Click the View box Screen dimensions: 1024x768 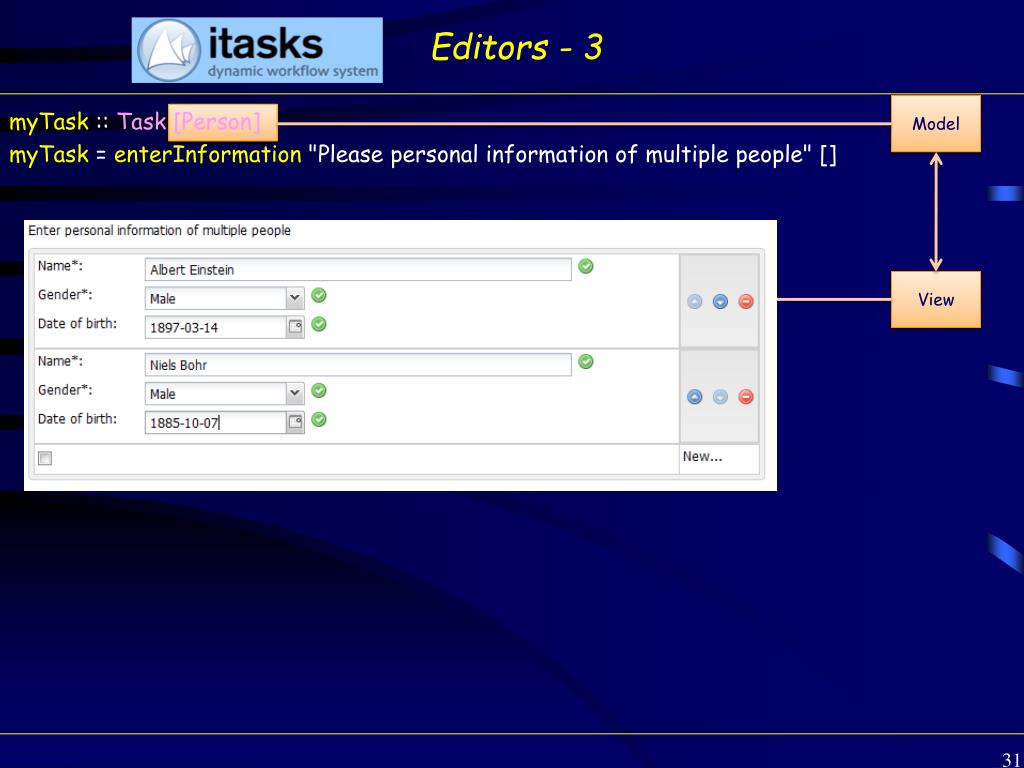[x=936, y=300]
